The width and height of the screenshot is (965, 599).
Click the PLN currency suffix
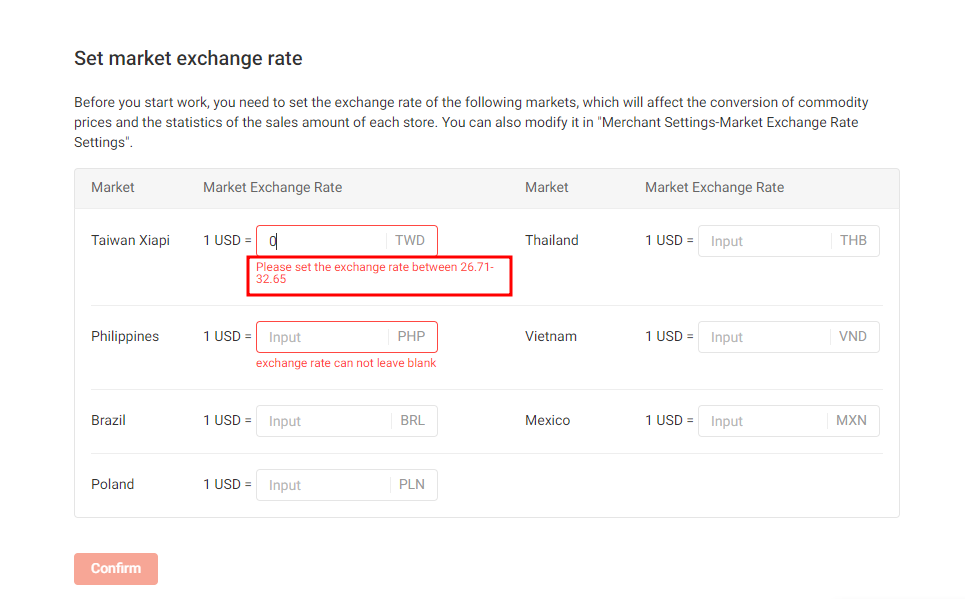coord(412,484)
